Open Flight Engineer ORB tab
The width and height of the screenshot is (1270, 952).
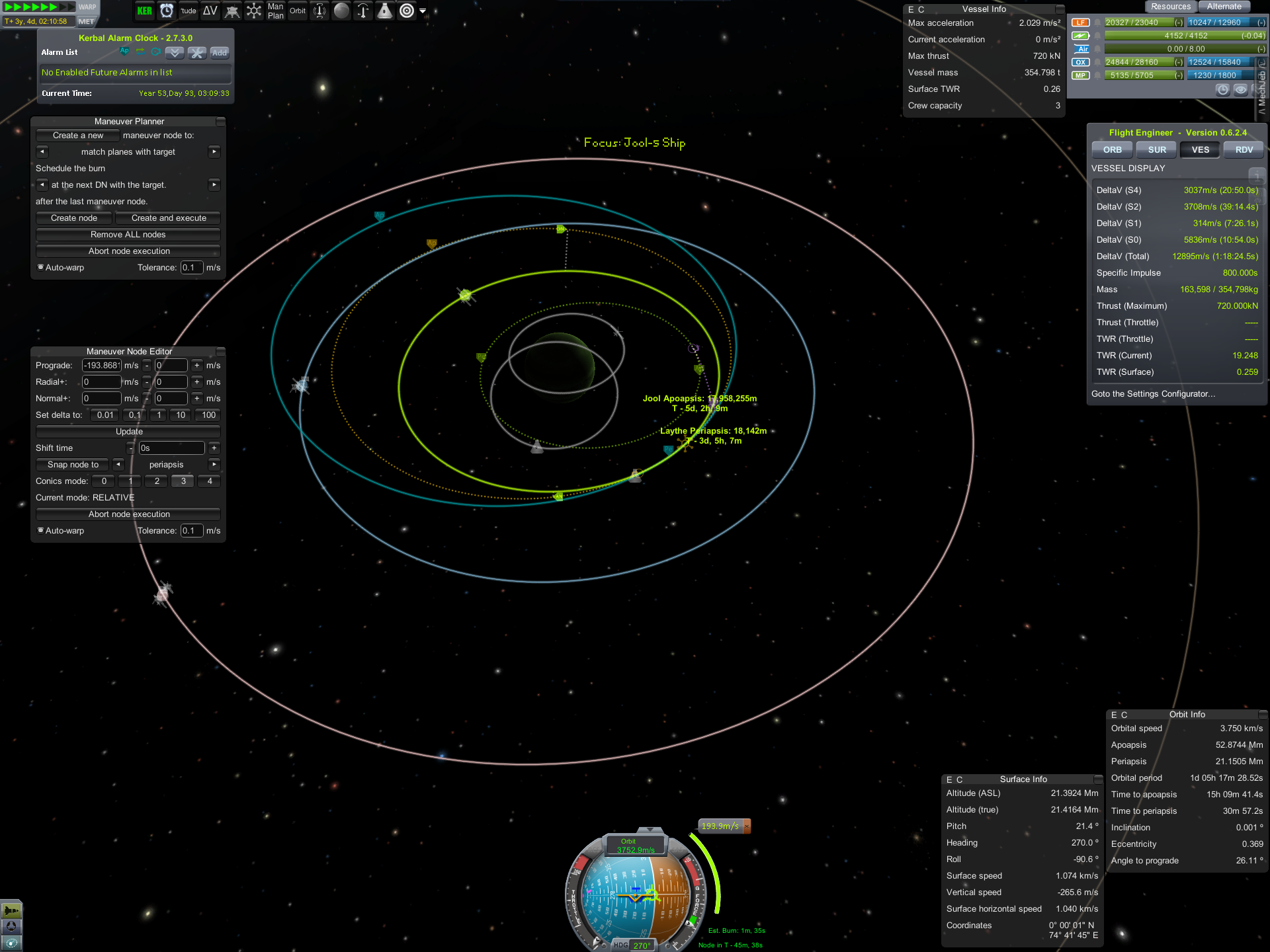click(x=1113, y=149)
